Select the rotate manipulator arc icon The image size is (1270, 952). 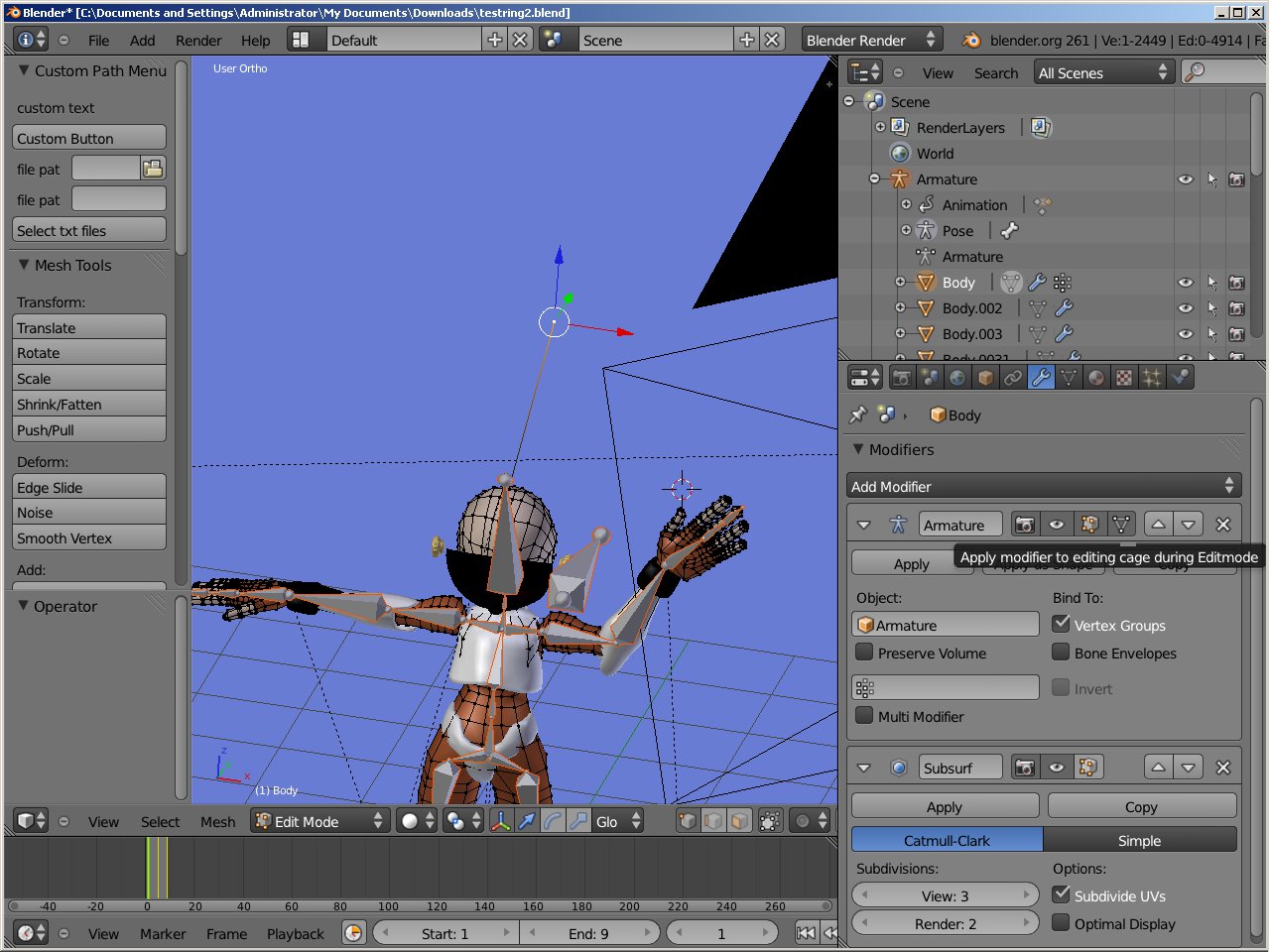coord(553,821)
